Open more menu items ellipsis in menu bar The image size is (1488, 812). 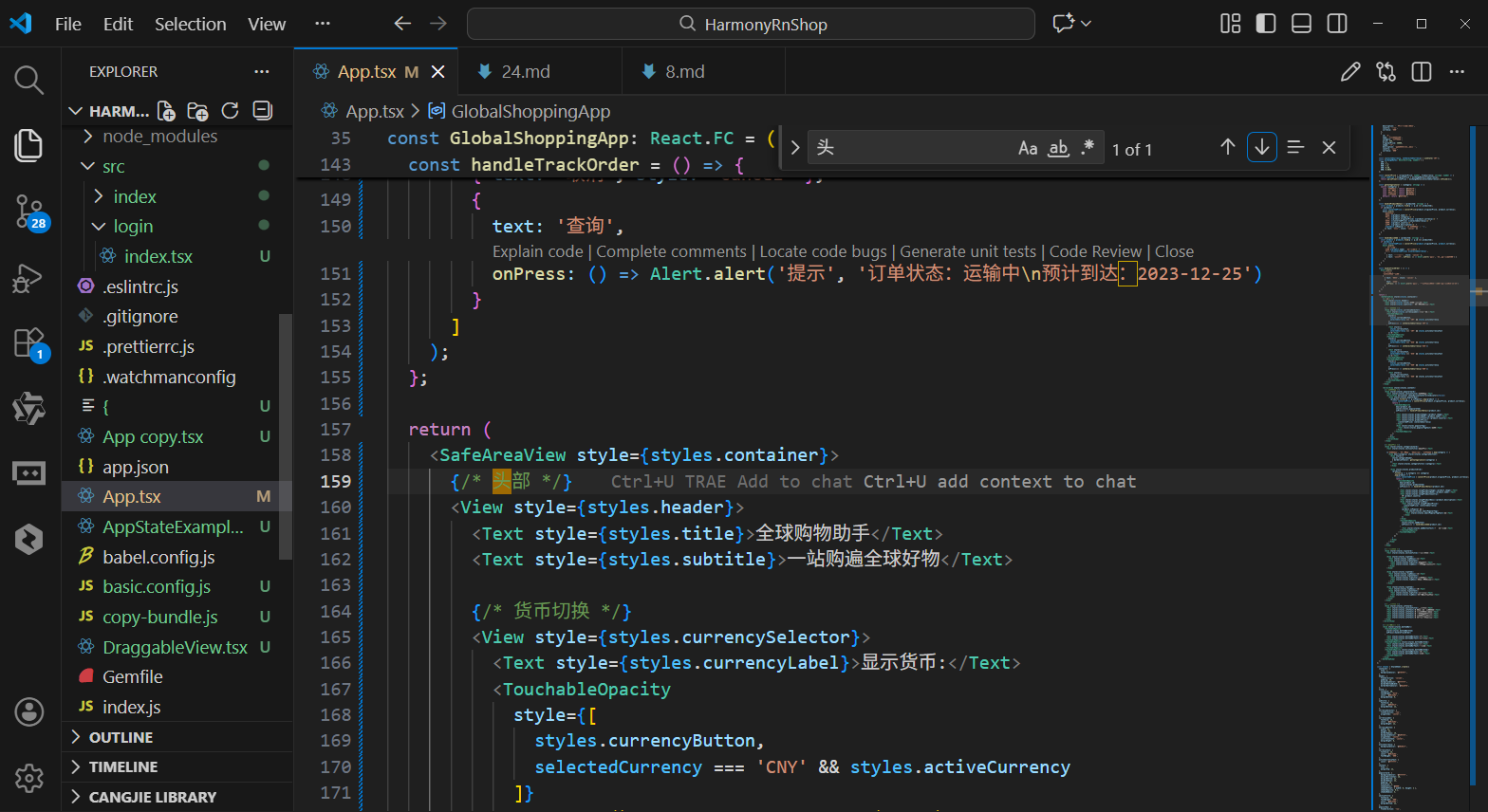coord(323,24)
